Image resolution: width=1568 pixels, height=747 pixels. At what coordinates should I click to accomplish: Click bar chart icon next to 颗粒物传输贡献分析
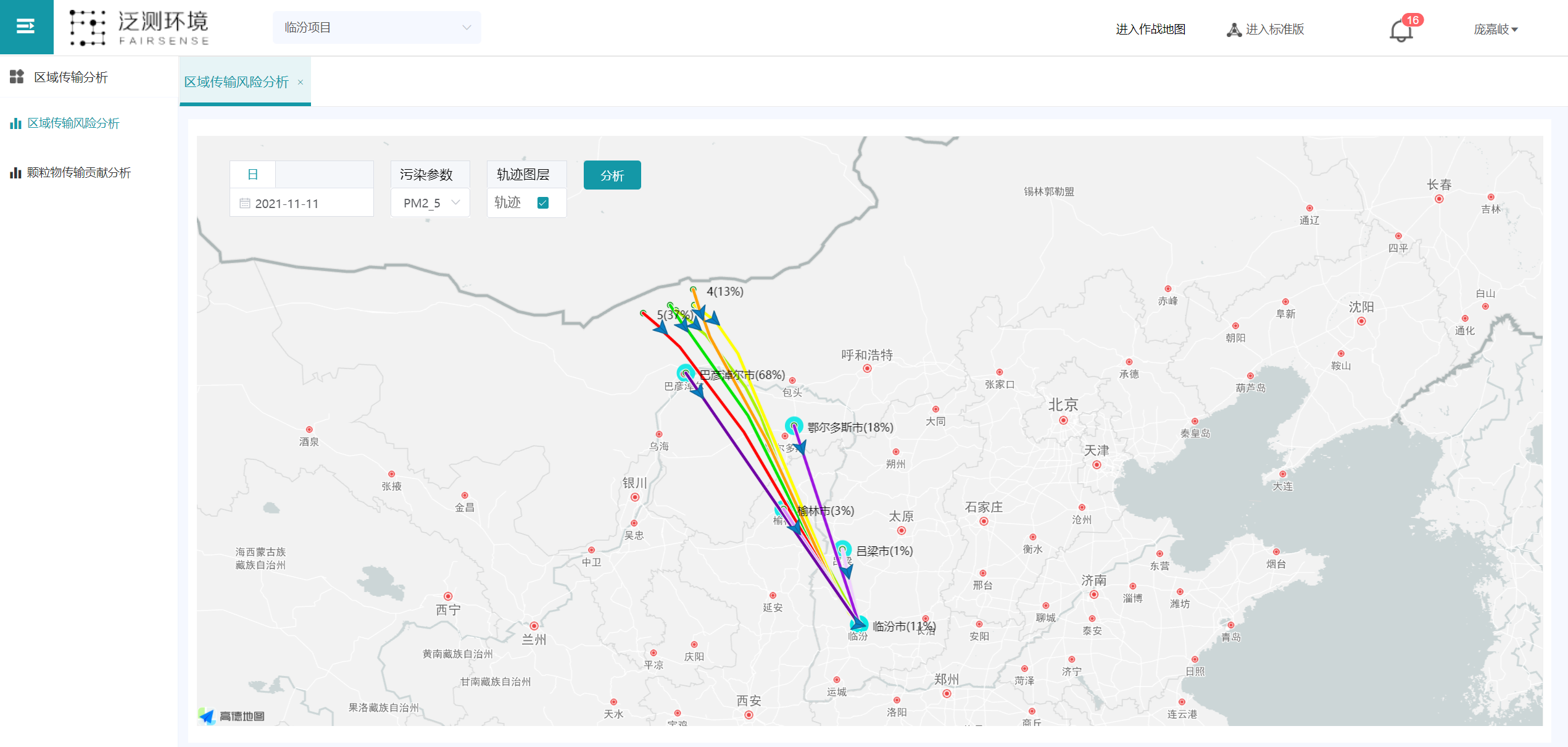click(16, 173)
